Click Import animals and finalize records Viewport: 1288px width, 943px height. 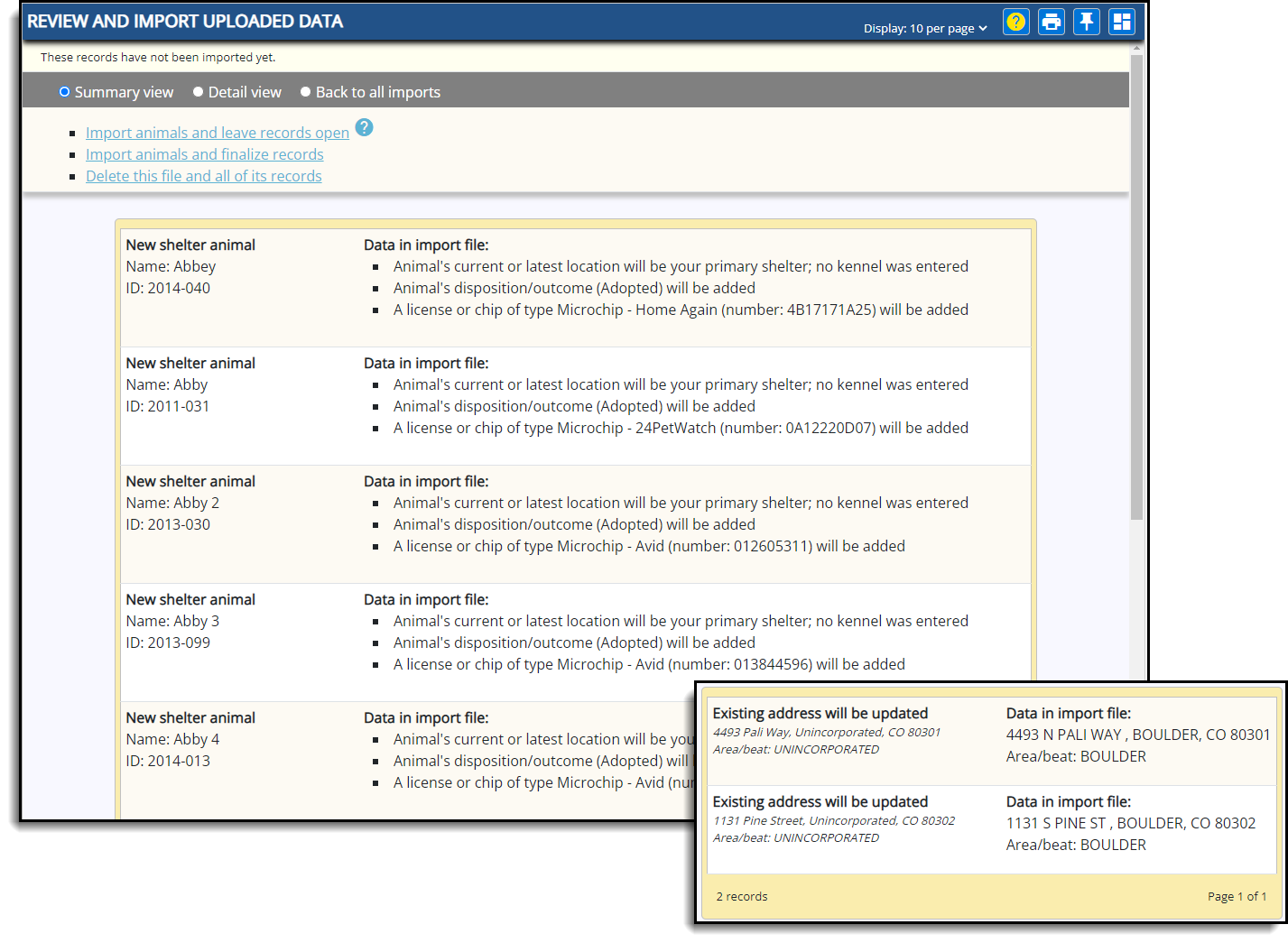[x=205, y=154]
